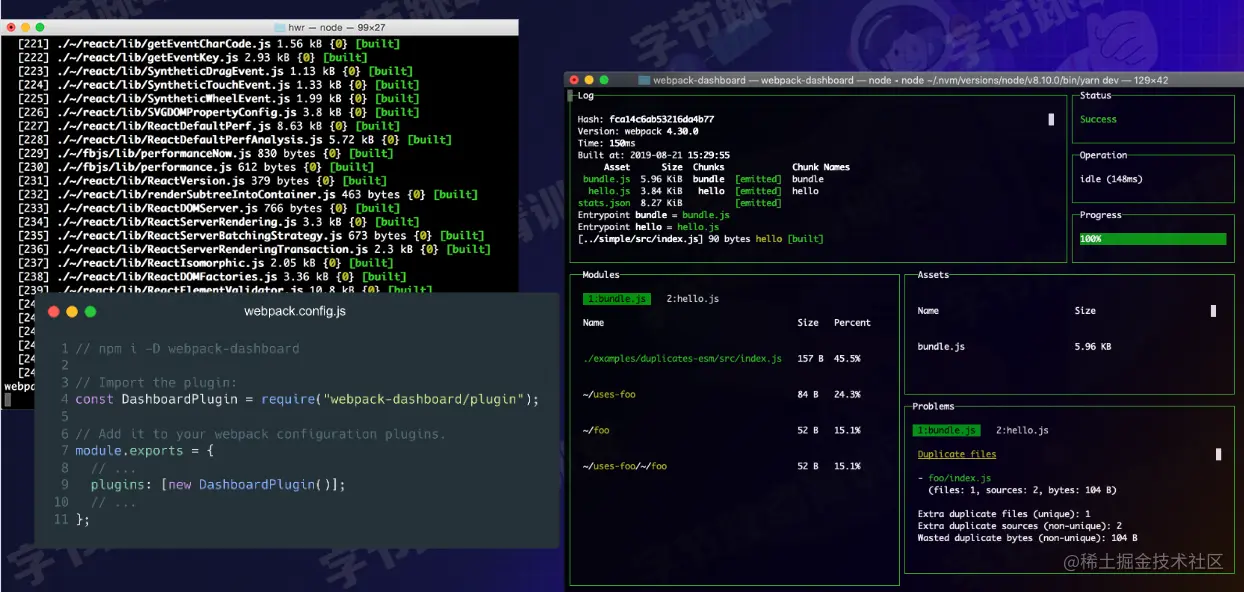The image size is (1244, 592).
Task: Click line [221] getEventCharCode.js in terminal
Action: coord(208,44)
